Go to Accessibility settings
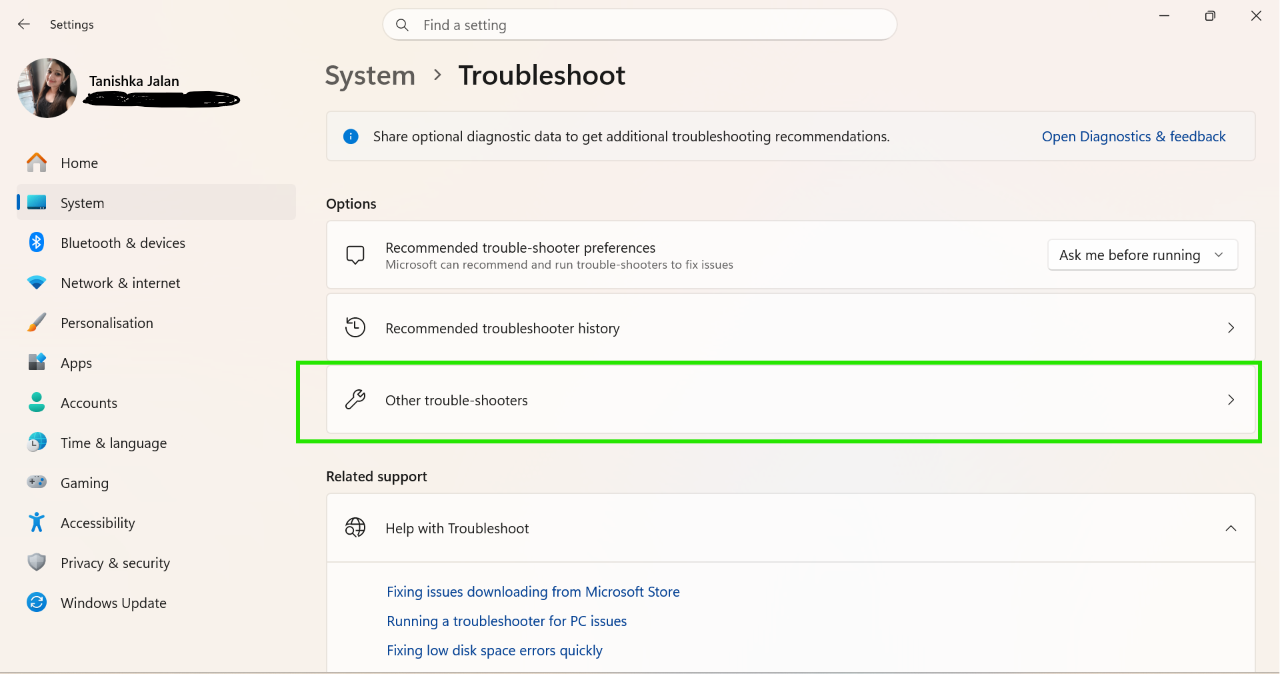 pyautogui.click(x=156, y=523)
